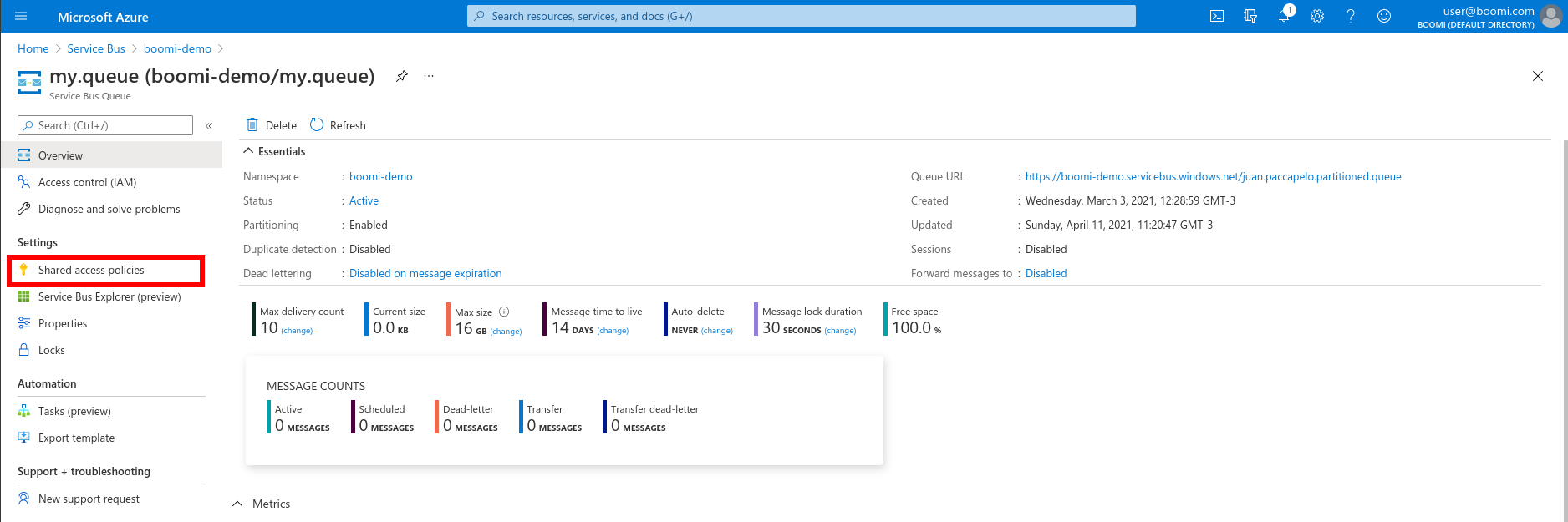Image resolution: width=1568 pixels, height=522 pixels.
Task: Pin my.queue to dashboard
Action: click(x=402, y=76)
